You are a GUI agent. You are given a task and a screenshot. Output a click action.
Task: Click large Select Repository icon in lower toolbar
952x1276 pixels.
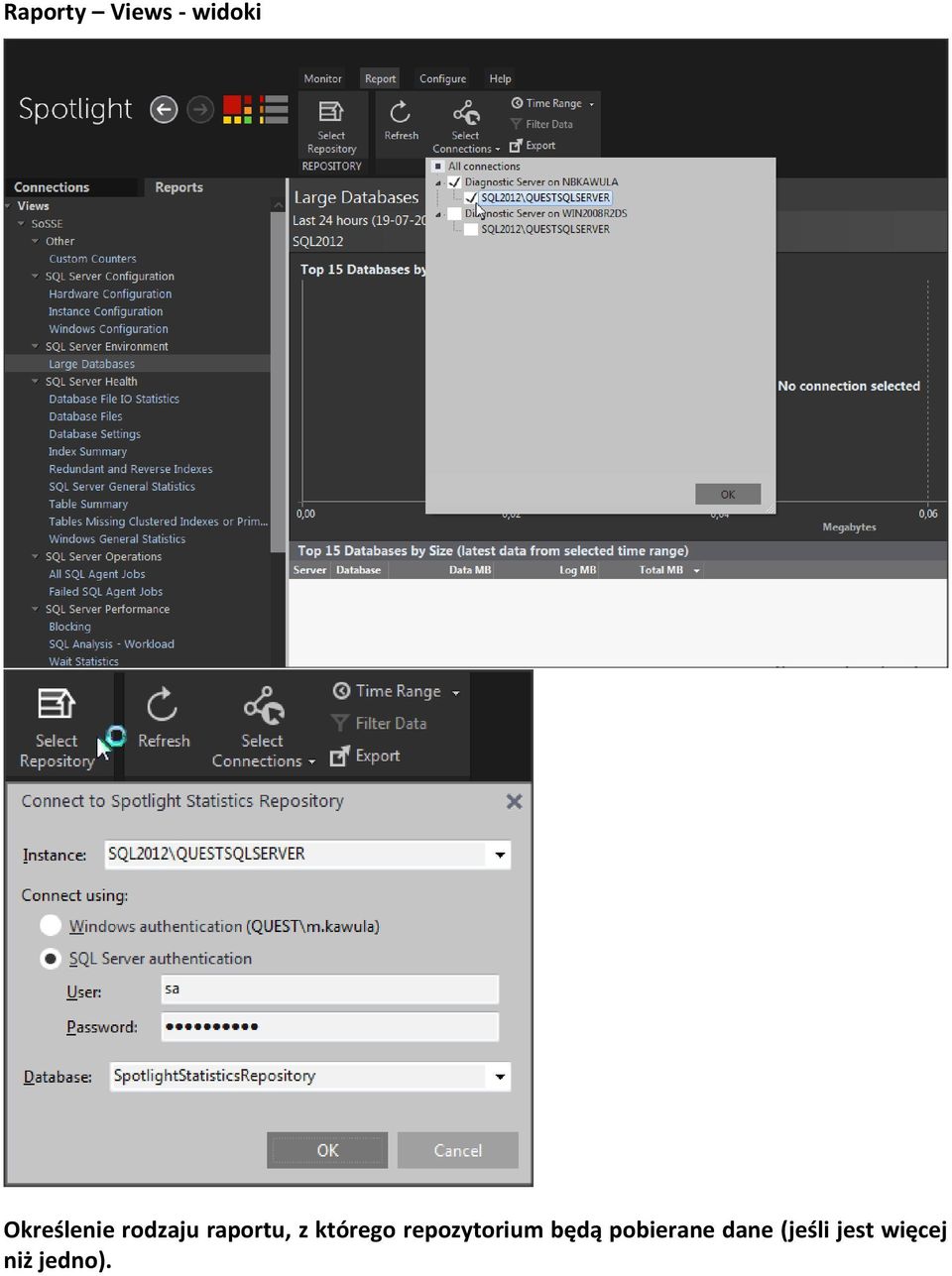(56, 703)
